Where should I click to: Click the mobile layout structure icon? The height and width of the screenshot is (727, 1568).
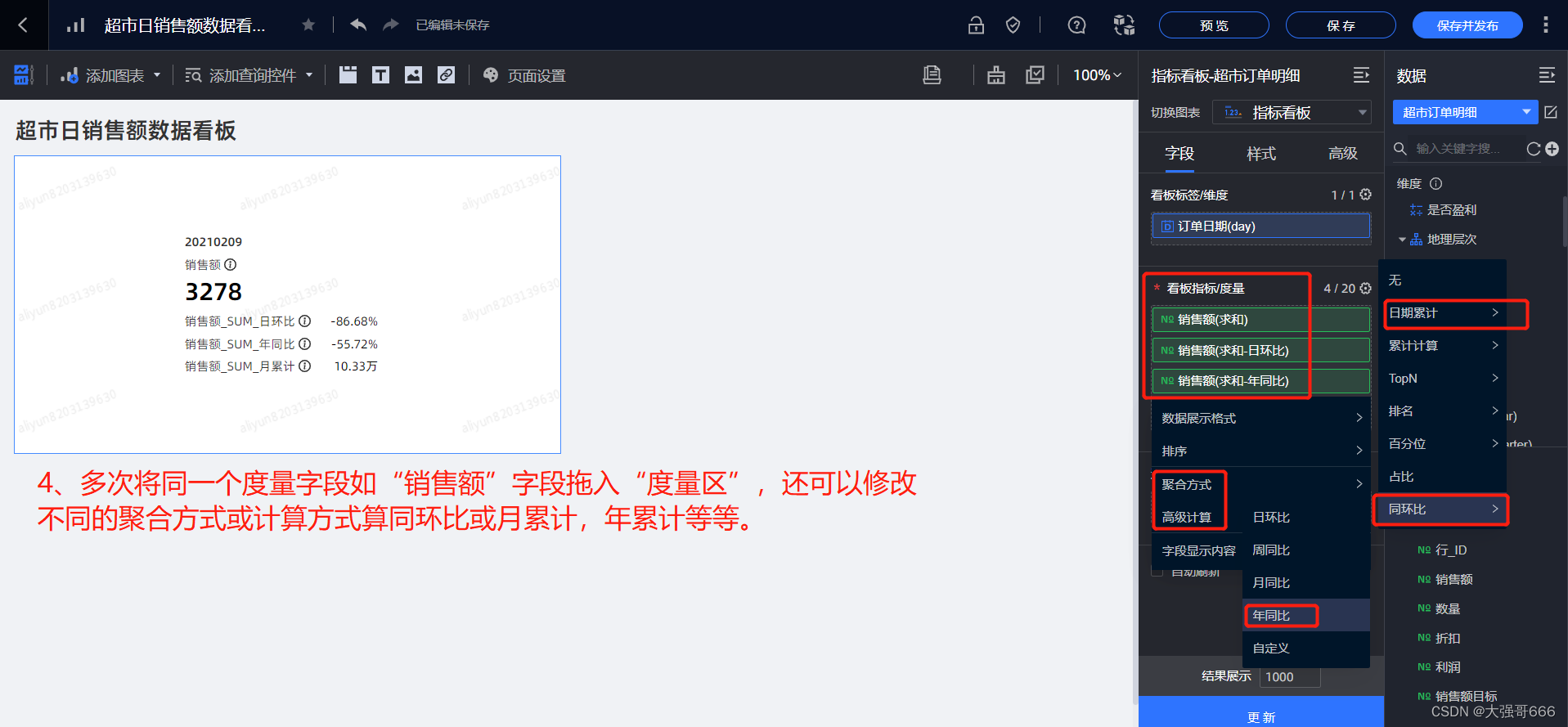[996, 75]
